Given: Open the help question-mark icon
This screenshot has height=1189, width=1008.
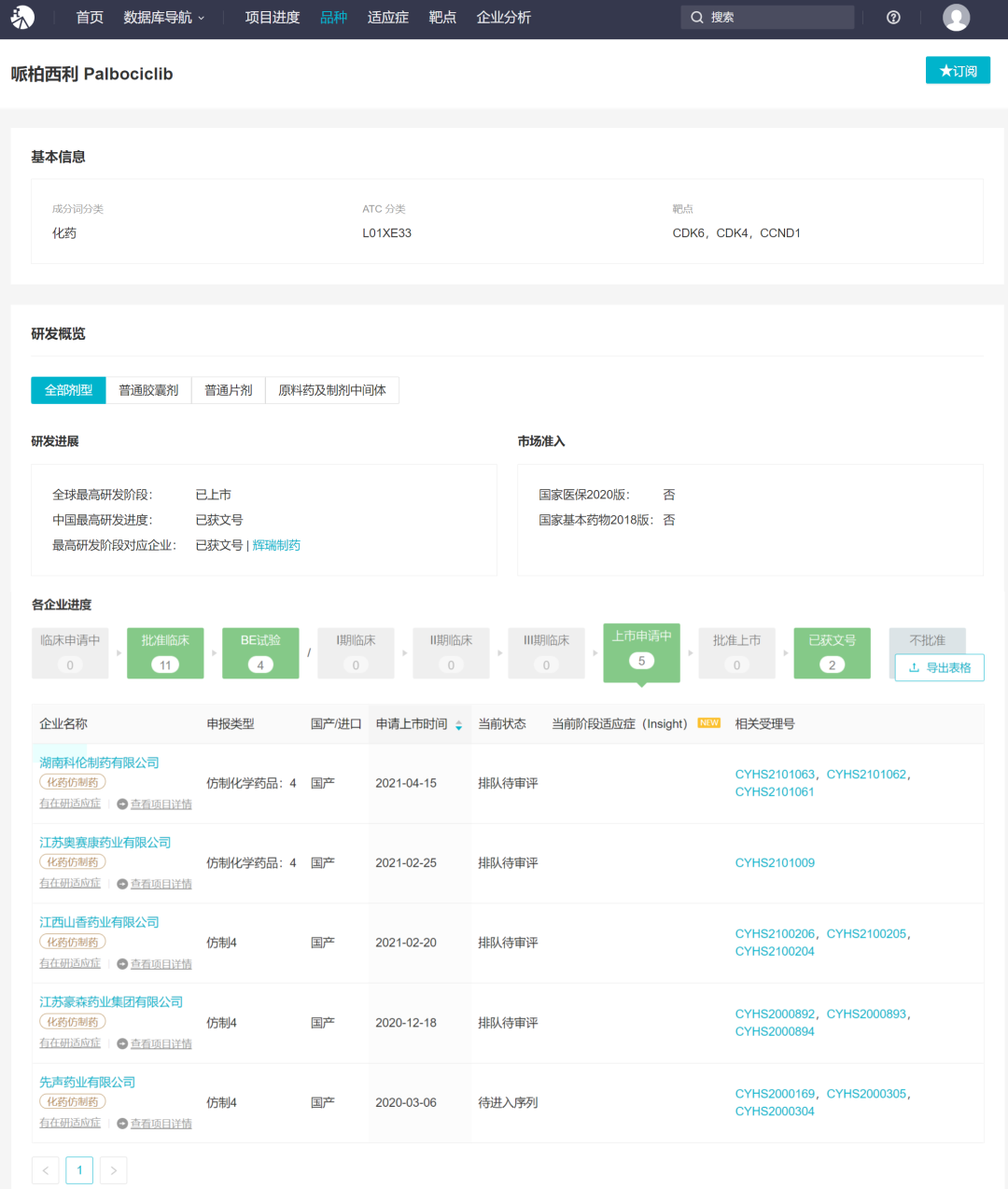Looking at the screenshot, I should [x=893, y=17].
